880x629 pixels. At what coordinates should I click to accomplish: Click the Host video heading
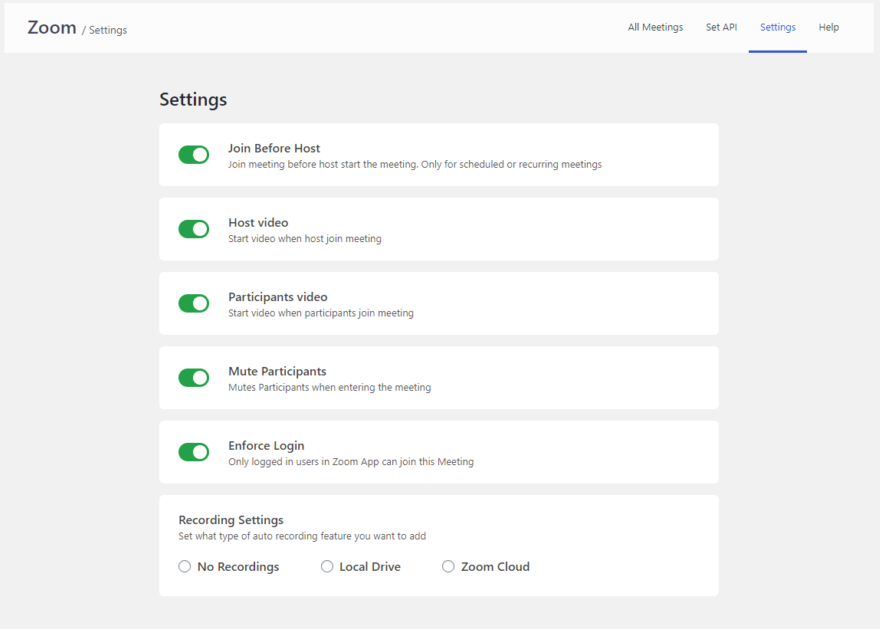point(258,223)
